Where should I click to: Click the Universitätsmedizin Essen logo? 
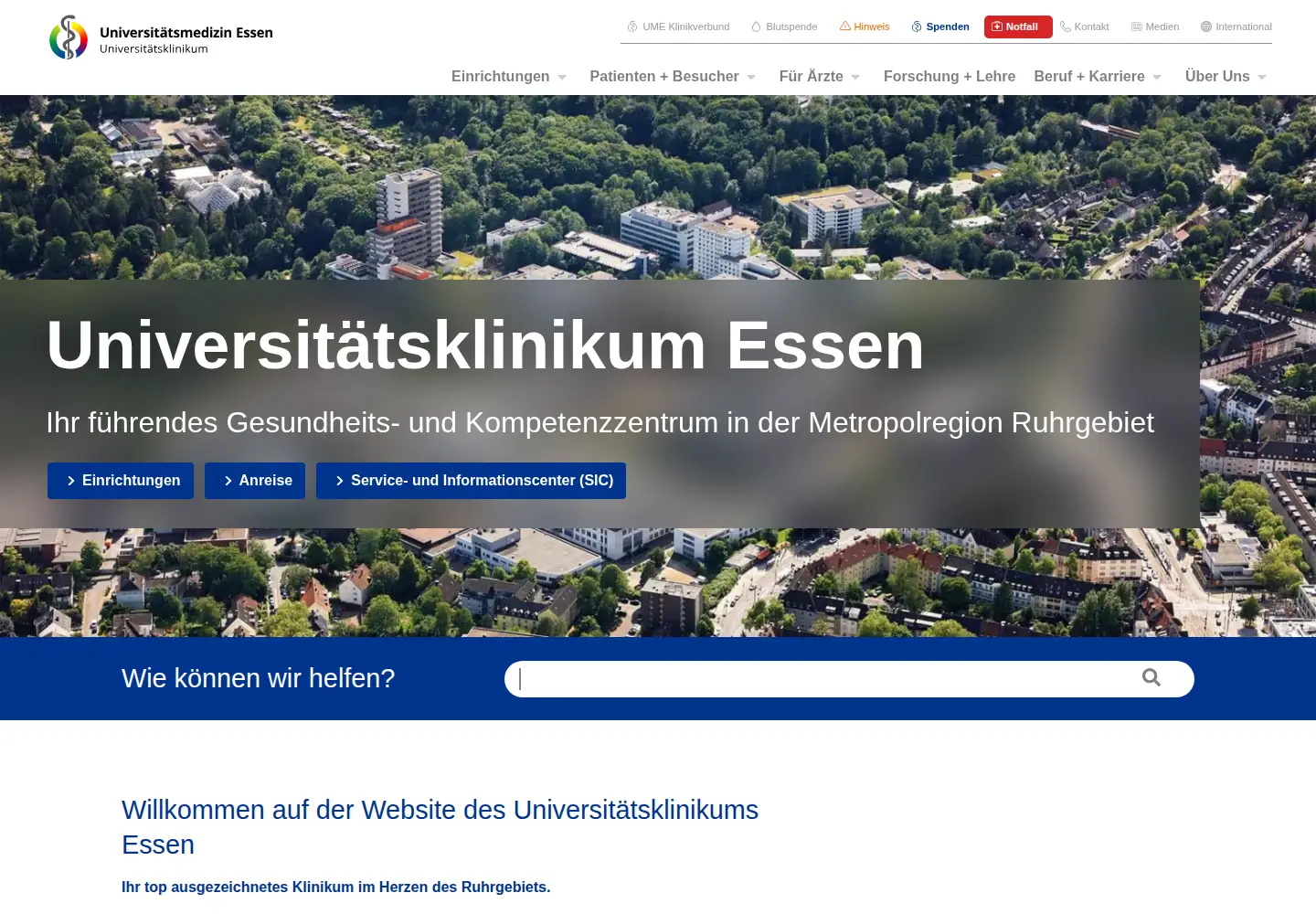pyautogui.click(x=161, y=37)
